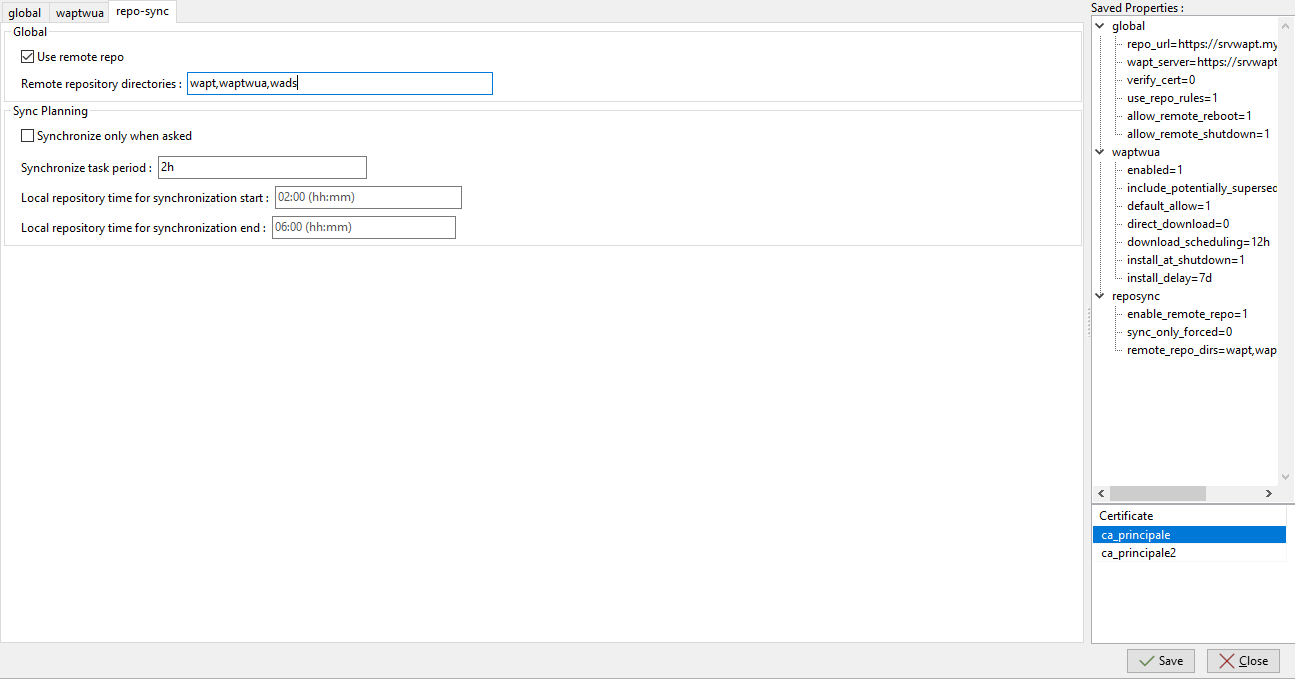The width and height of the screenshot is (1295, 679).
Task: Switch to the global tab
Action: click(25, 13)
